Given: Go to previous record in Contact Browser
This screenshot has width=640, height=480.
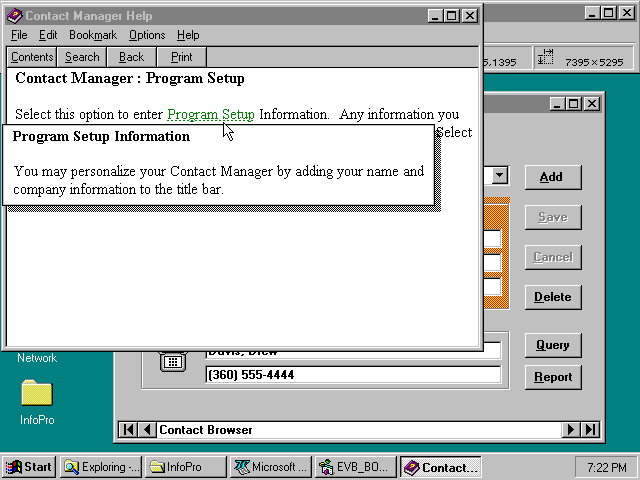Looking at the screenshot, I should coord(147,430).
